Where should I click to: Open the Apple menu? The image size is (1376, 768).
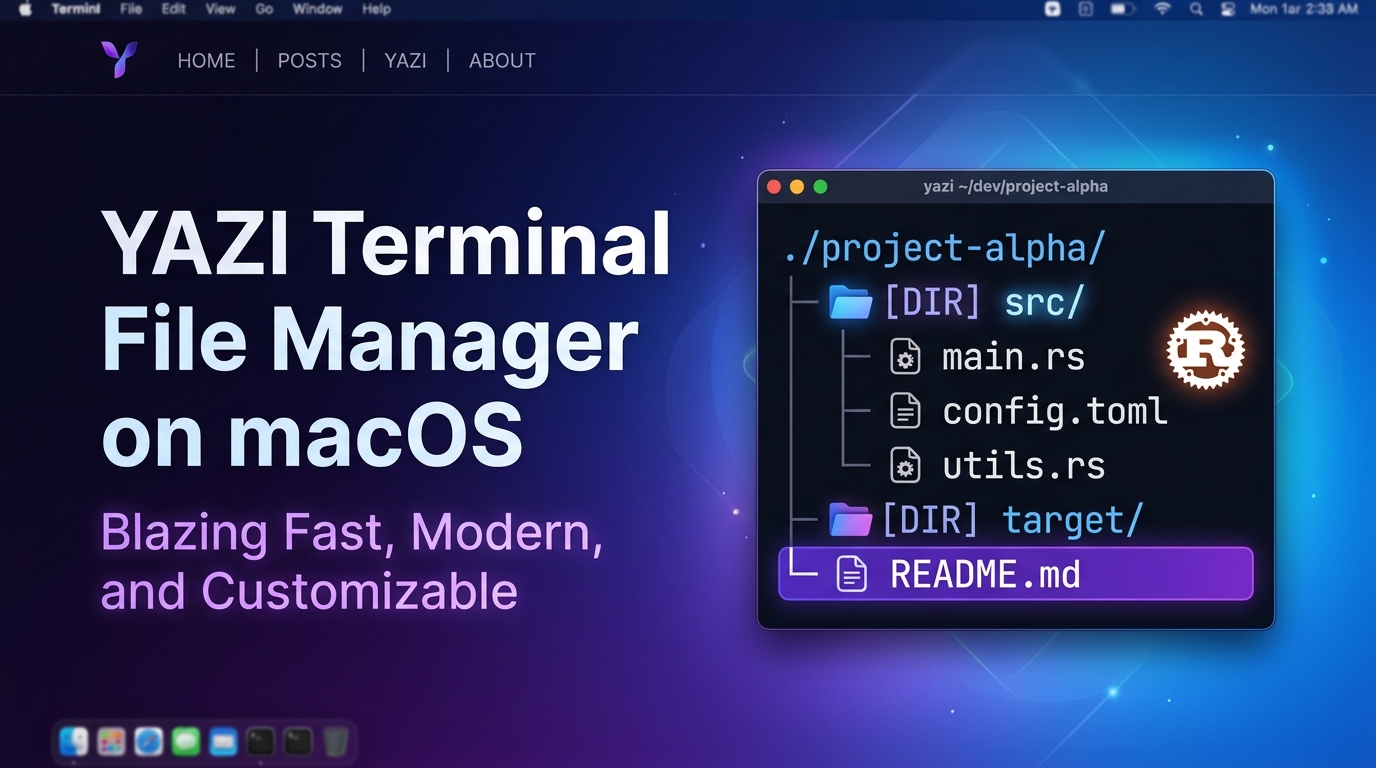pyautogui.click(x=25, y=9)
